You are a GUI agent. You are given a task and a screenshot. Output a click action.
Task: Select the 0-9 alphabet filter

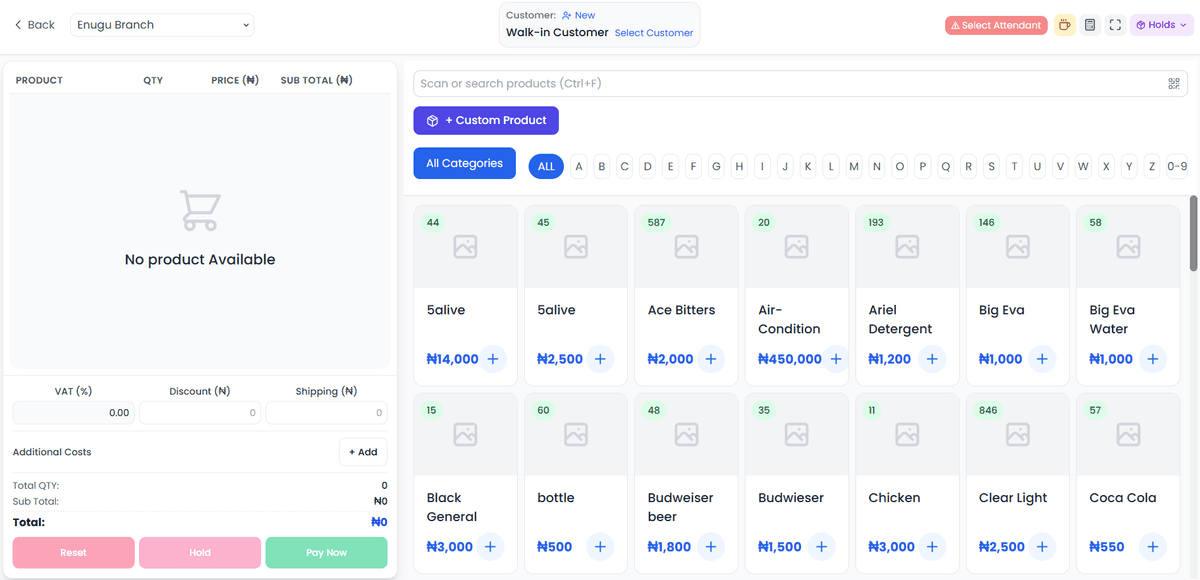click(x=1177, y=167)
